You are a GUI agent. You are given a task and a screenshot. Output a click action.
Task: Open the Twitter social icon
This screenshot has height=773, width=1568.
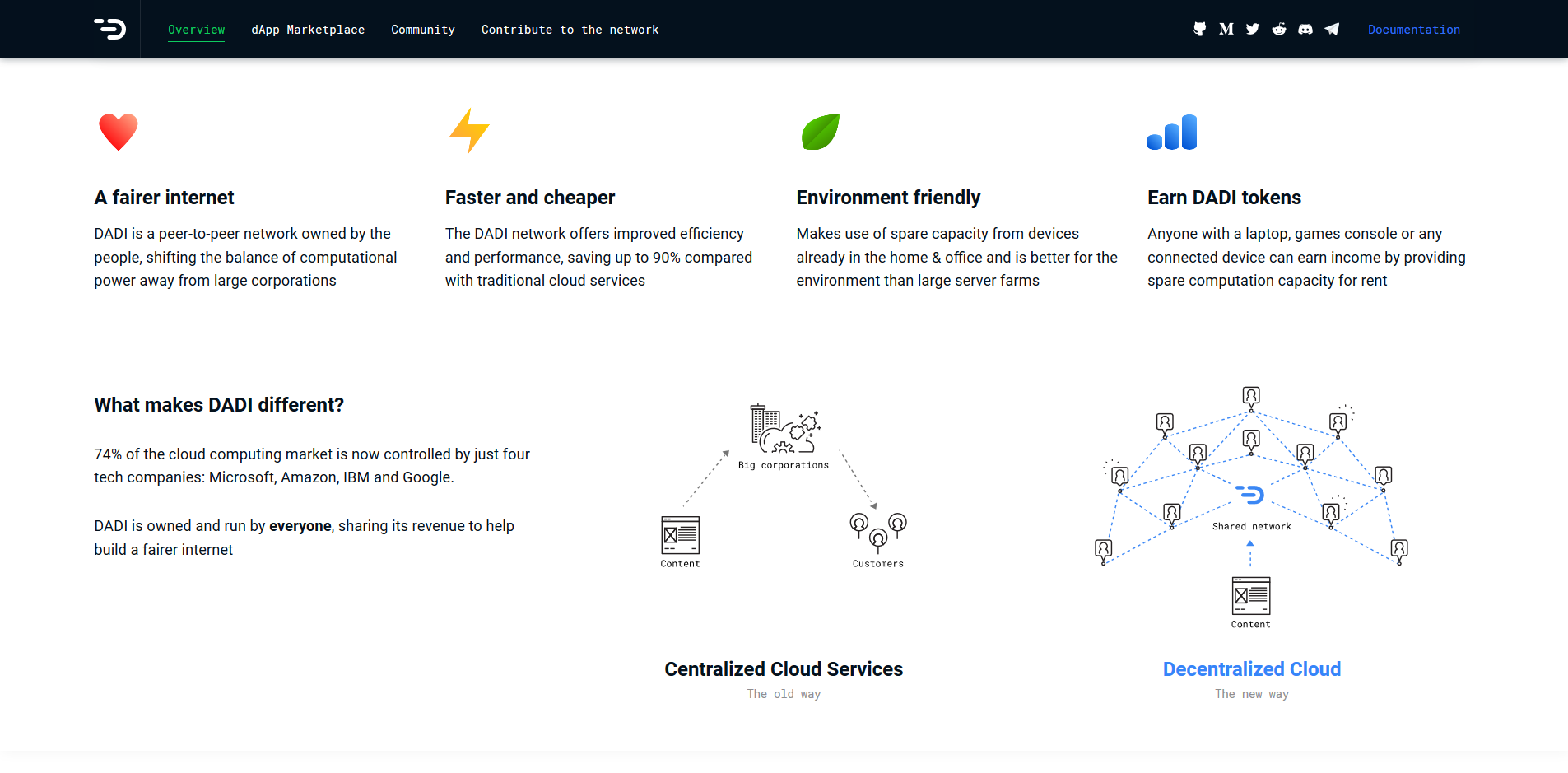[1253, 29]
